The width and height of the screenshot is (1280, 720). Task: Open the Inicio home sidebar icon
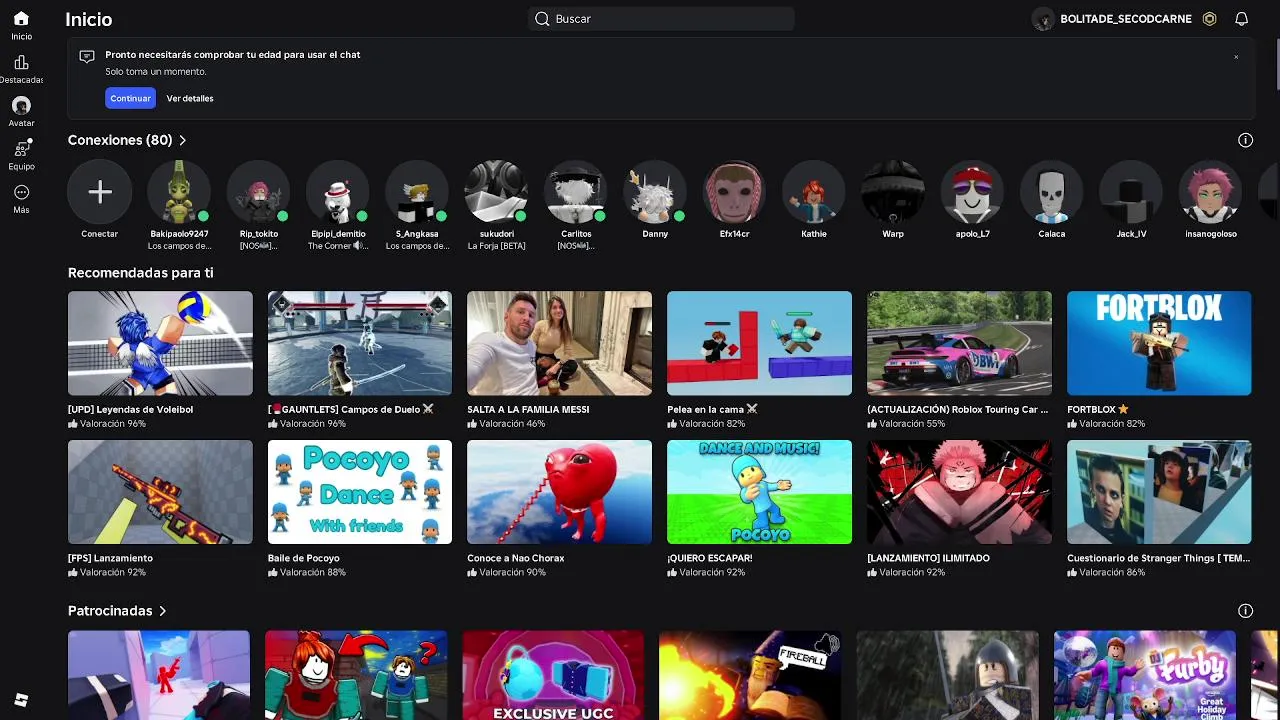[x=21, y=19]
